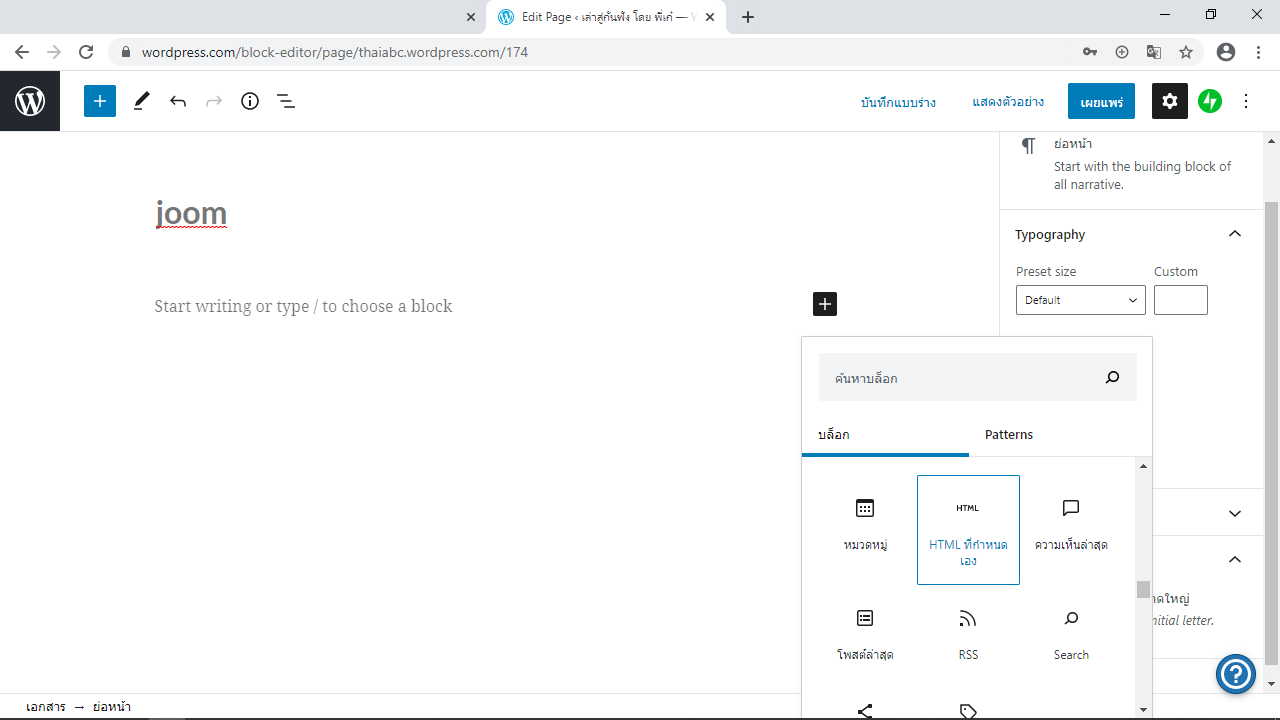This screenshot has width=1280, height=720.
Task: Open the Preset size dropdown
Action: tap(1080, 300)
